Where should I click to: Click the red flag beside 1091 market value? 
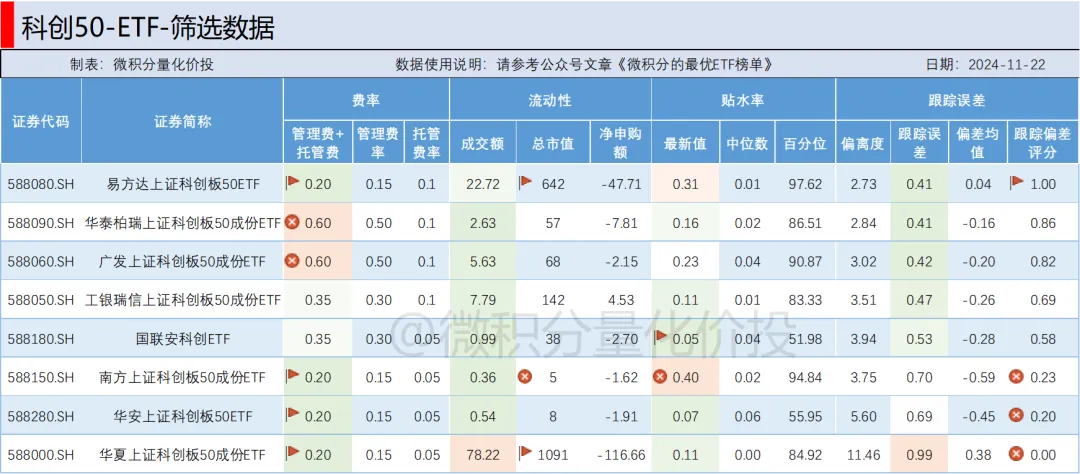coord(526,453)
